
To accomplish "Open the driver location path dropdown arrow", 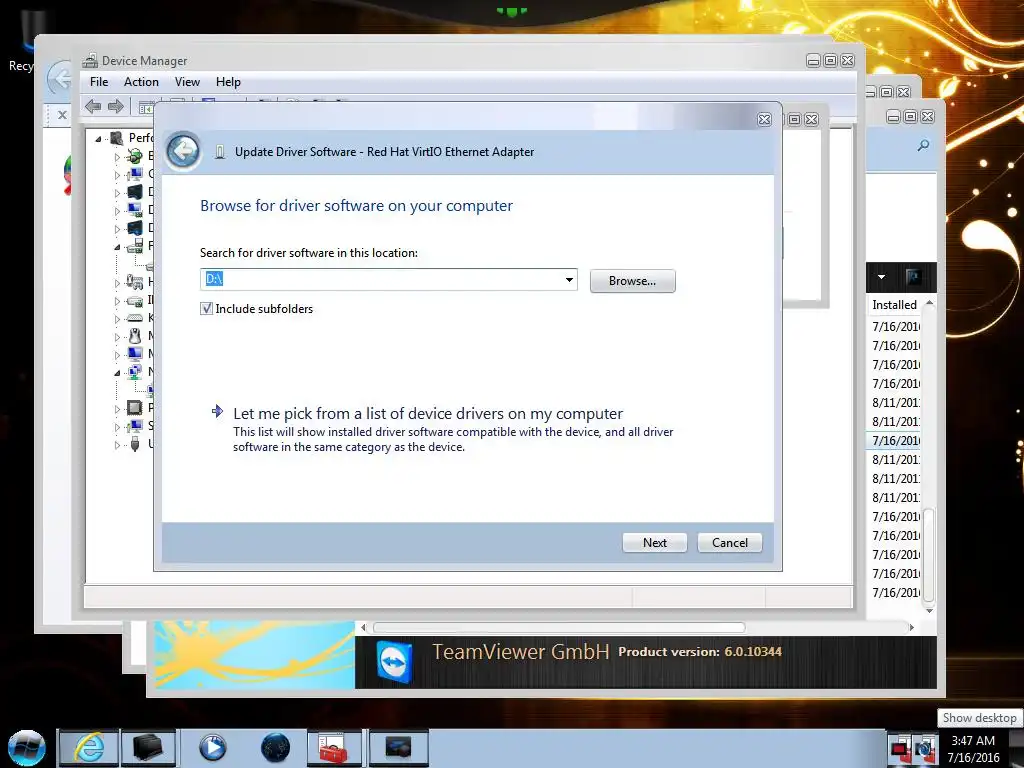I will pos(569,280).
